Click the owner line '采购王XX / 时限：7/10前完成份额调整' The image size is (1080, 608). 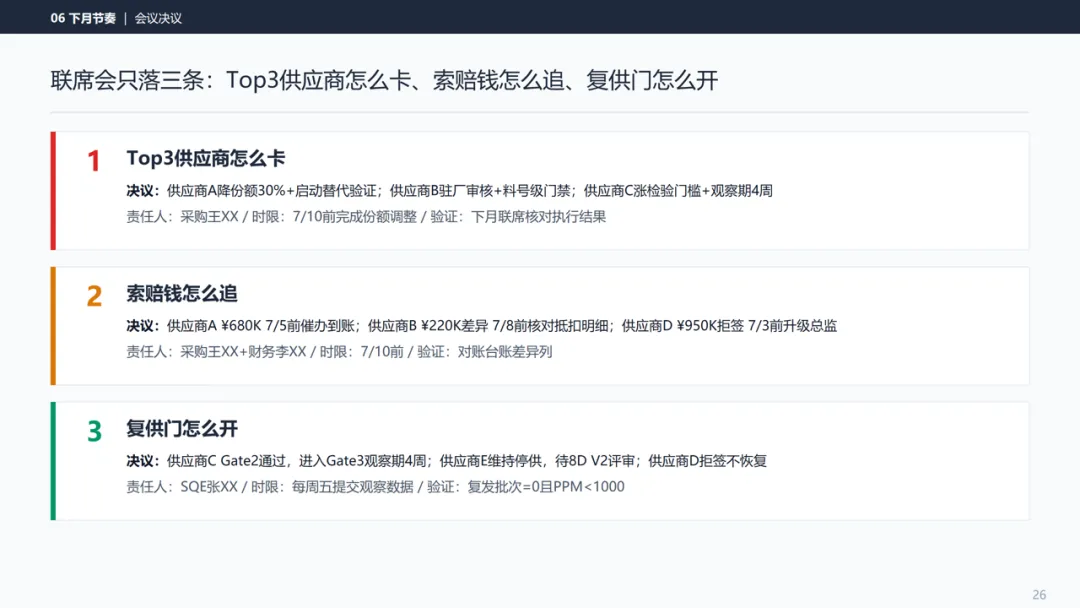[366, 217]
